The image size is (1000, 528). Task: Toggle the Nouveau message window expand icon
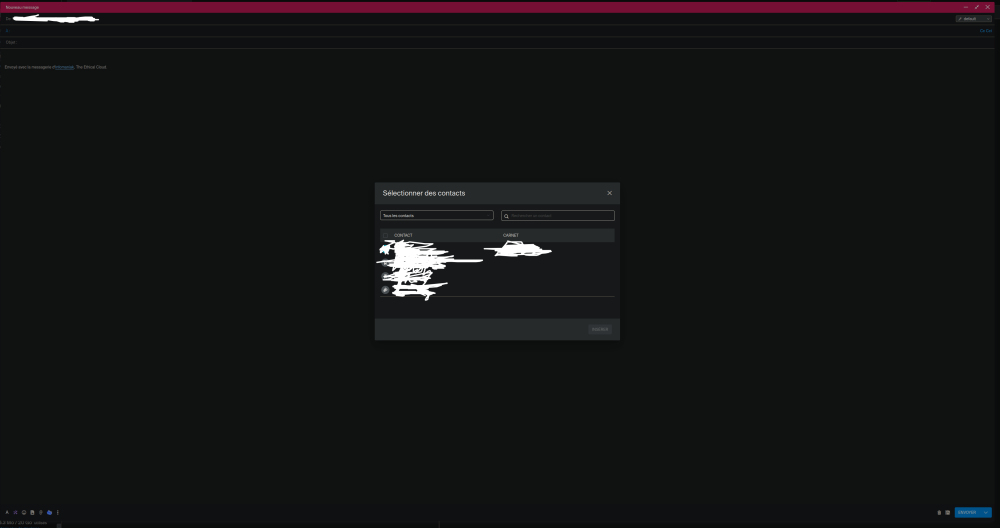click(x=976, y=7)
